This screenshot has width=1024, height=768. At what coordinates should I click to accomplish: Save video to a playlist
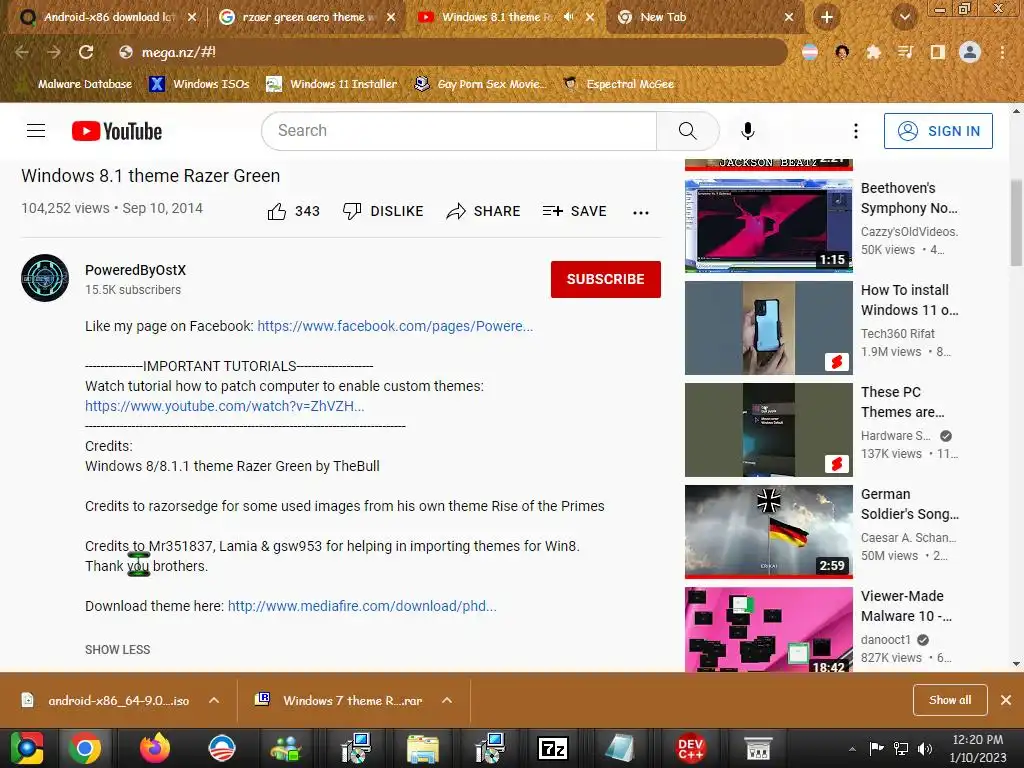pos(575,211)
